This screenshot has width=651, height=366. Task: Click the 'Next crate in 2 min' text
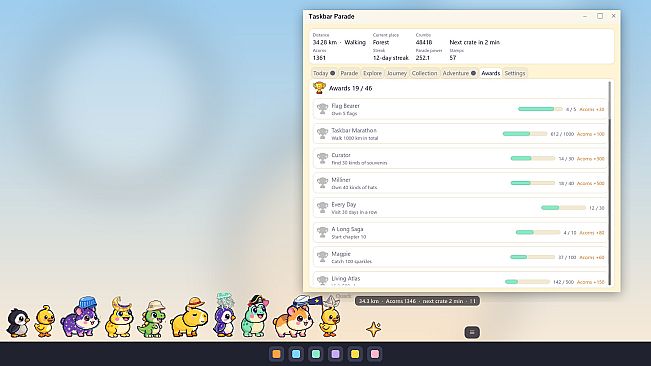(x=475, y=42)
